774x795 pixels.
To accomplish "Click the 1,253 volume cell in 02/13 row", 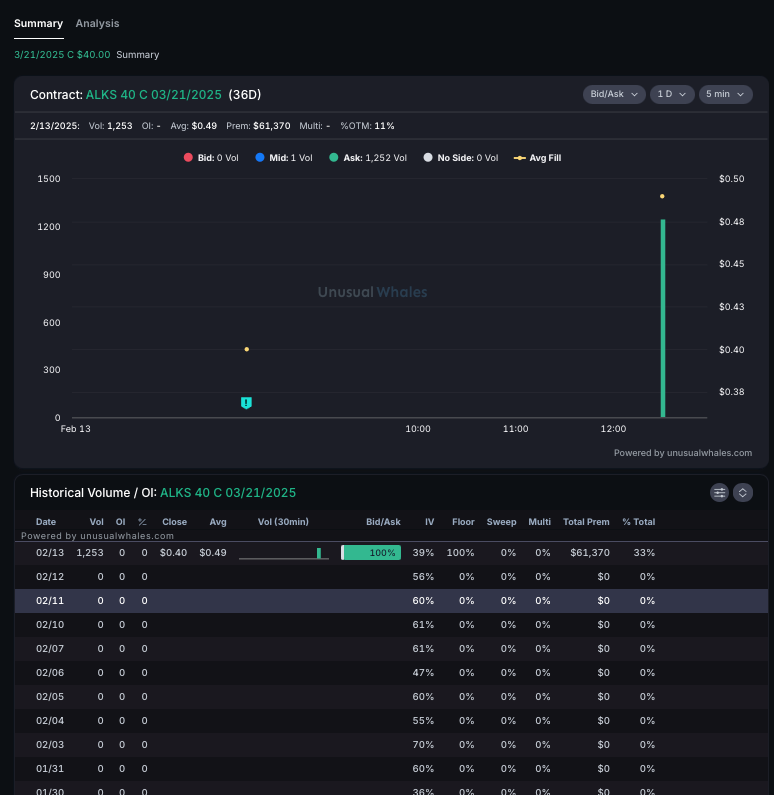I will pyautogui.click(x=90, y=553).
